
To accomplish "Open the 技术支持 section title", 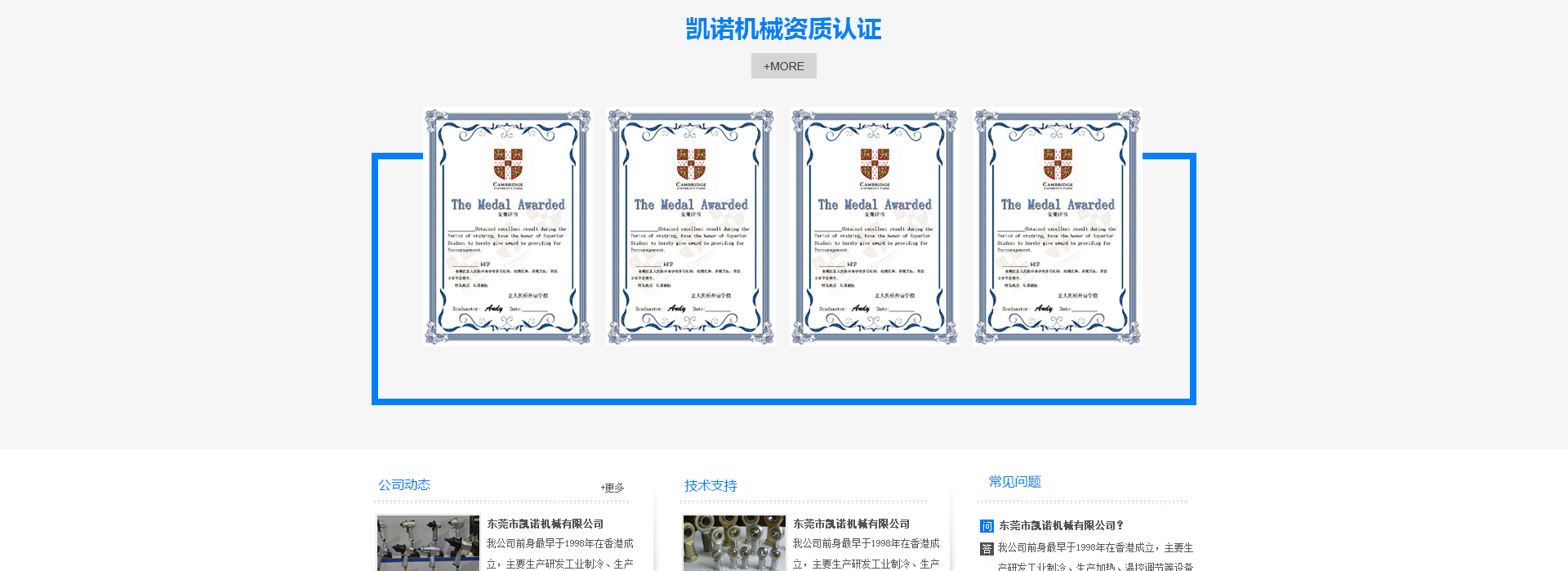I will (x=710, y=485).
